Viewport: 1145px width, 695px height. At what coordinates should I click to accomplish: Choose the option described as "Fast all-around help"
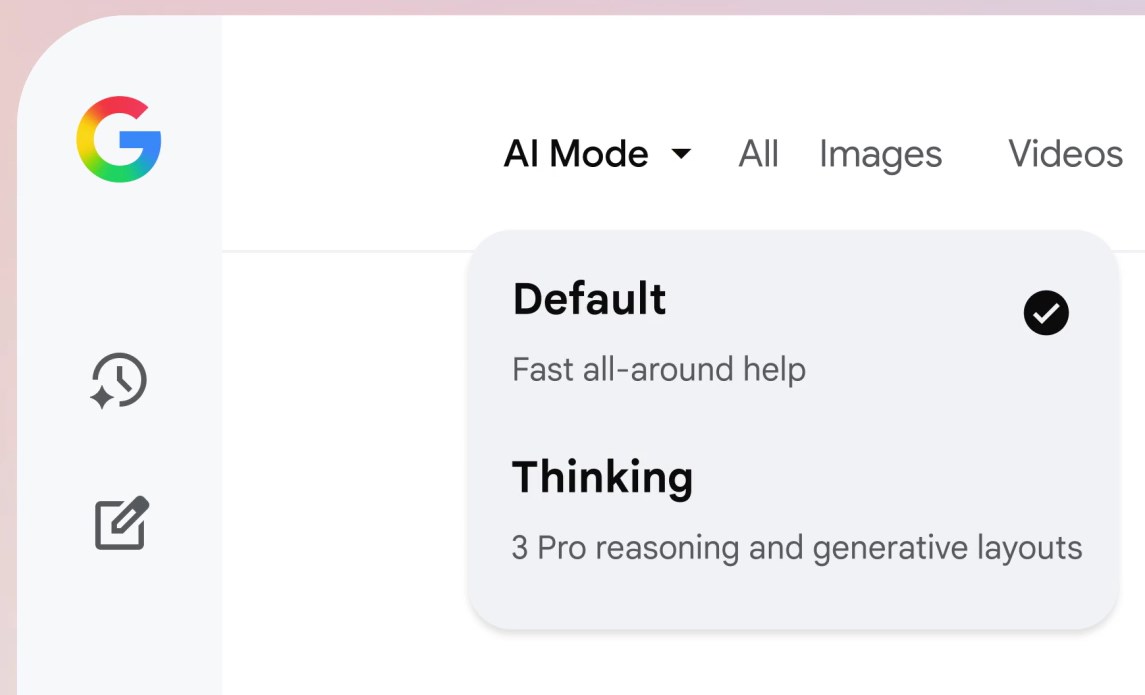pos(659,370)
